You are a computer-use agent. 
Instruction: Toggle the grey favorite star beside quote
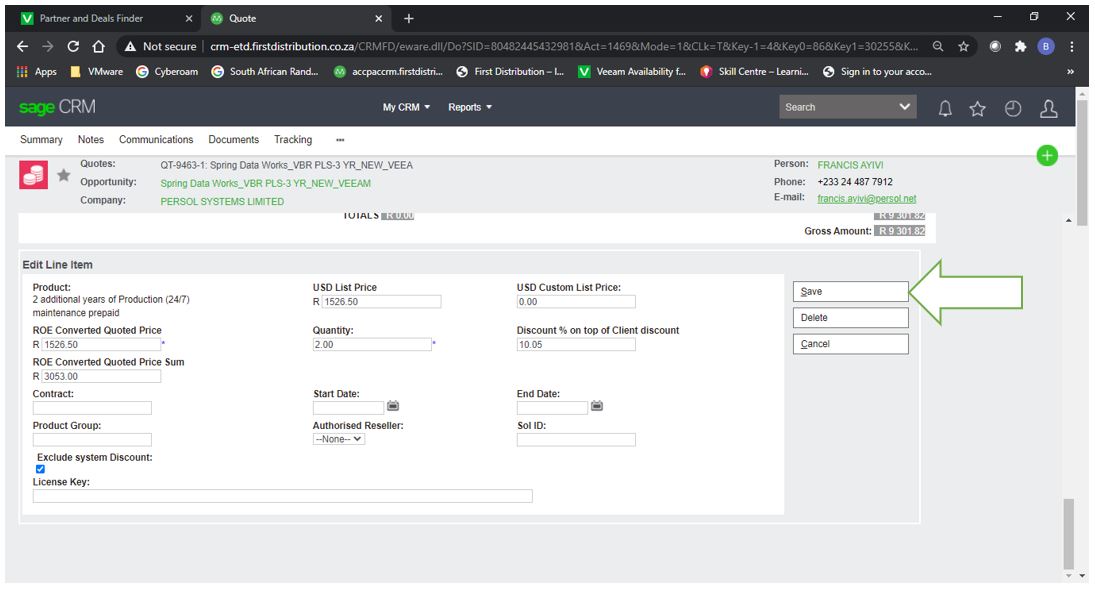click(x=64, y=175)
